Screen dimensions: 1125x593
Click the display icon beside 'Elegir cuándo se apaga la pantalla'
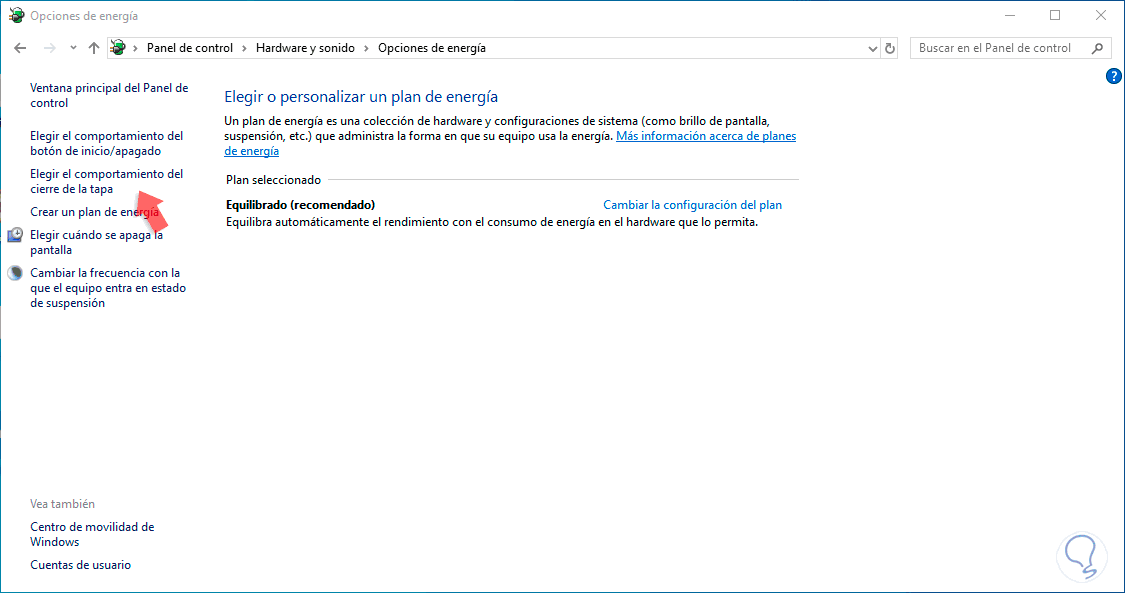click(14, 234)
